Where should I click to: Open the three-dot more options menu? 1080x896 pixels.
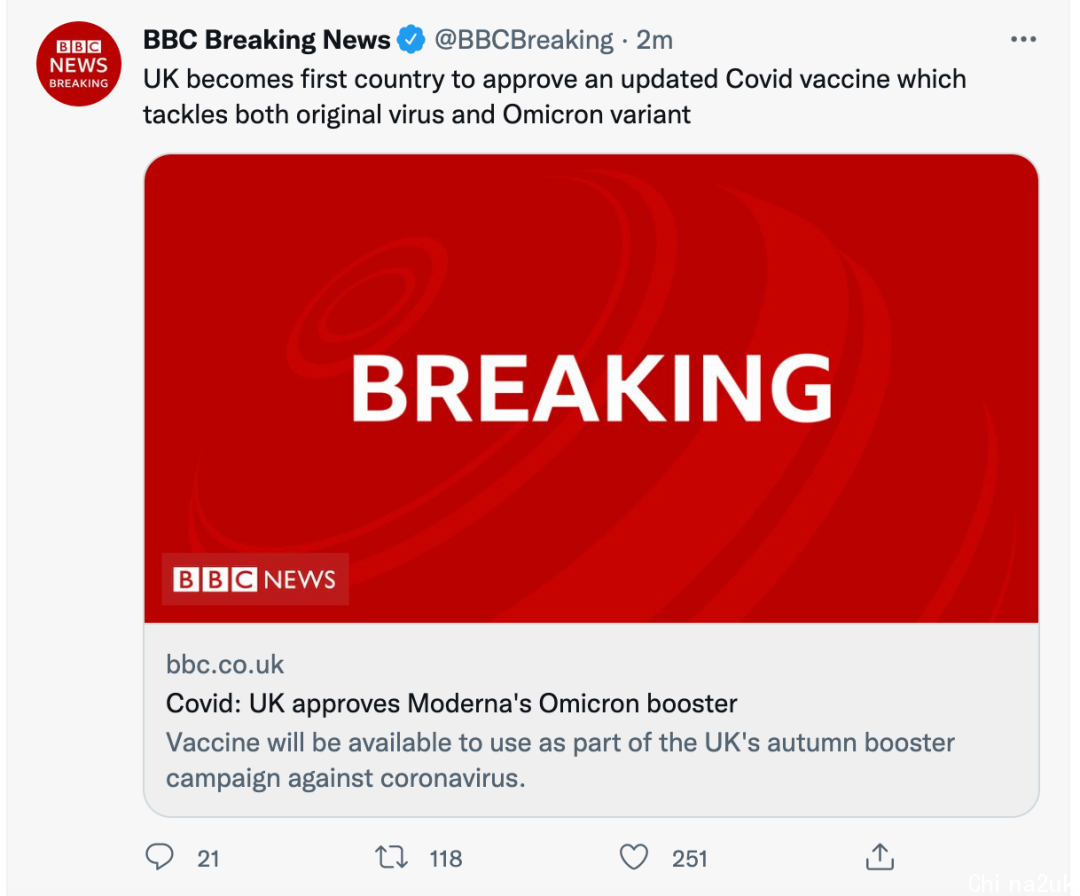(1023, 39)
